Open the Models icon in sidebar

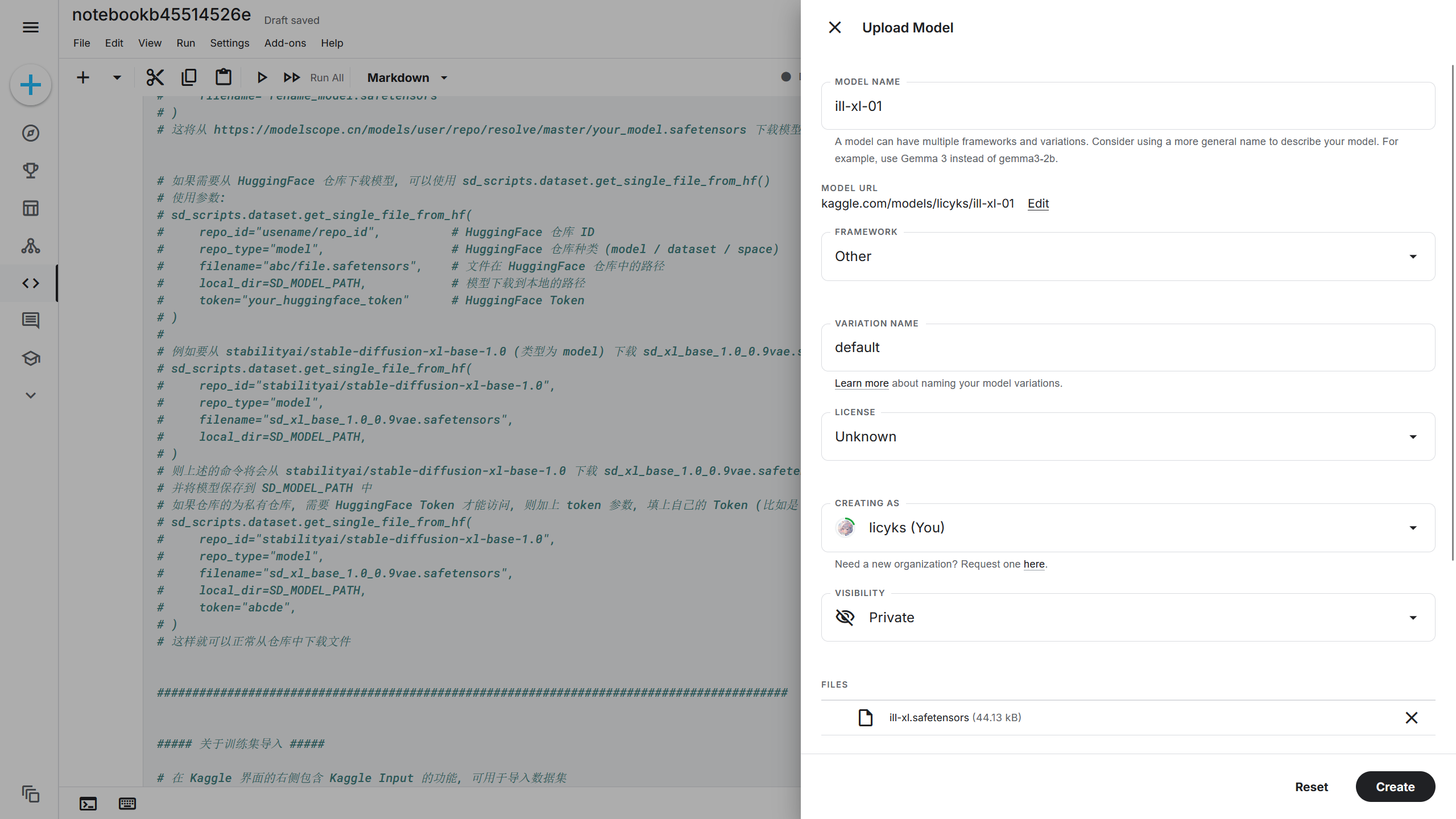pyautogui.click(x=31, y=246)
